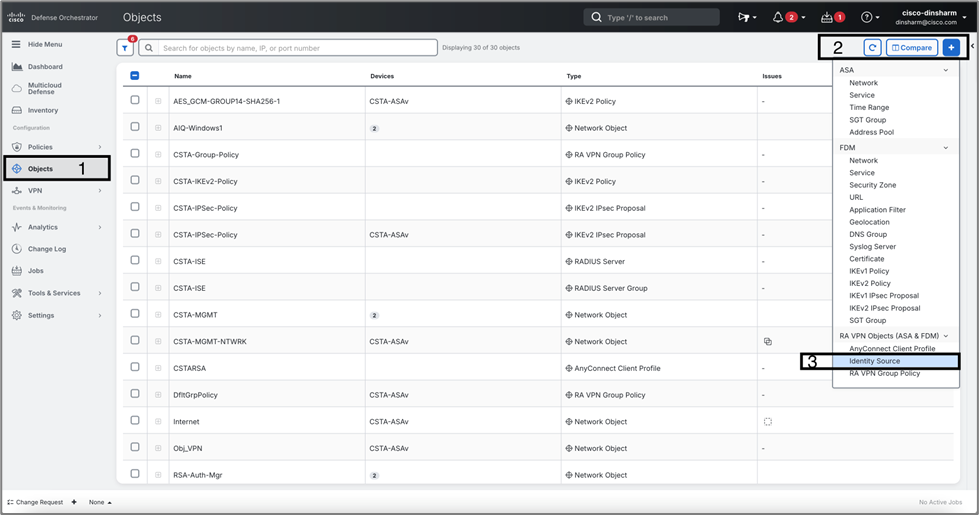This screenshot has width=979, height=515.
Task: Collapse RA VPN Objects section
Action: click(946, 336)
